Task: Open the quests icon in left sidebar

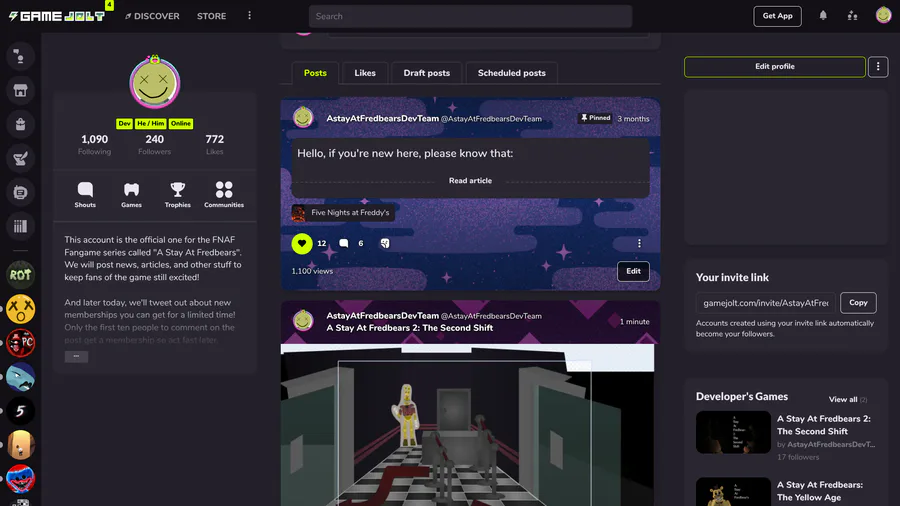Action: 20,158
